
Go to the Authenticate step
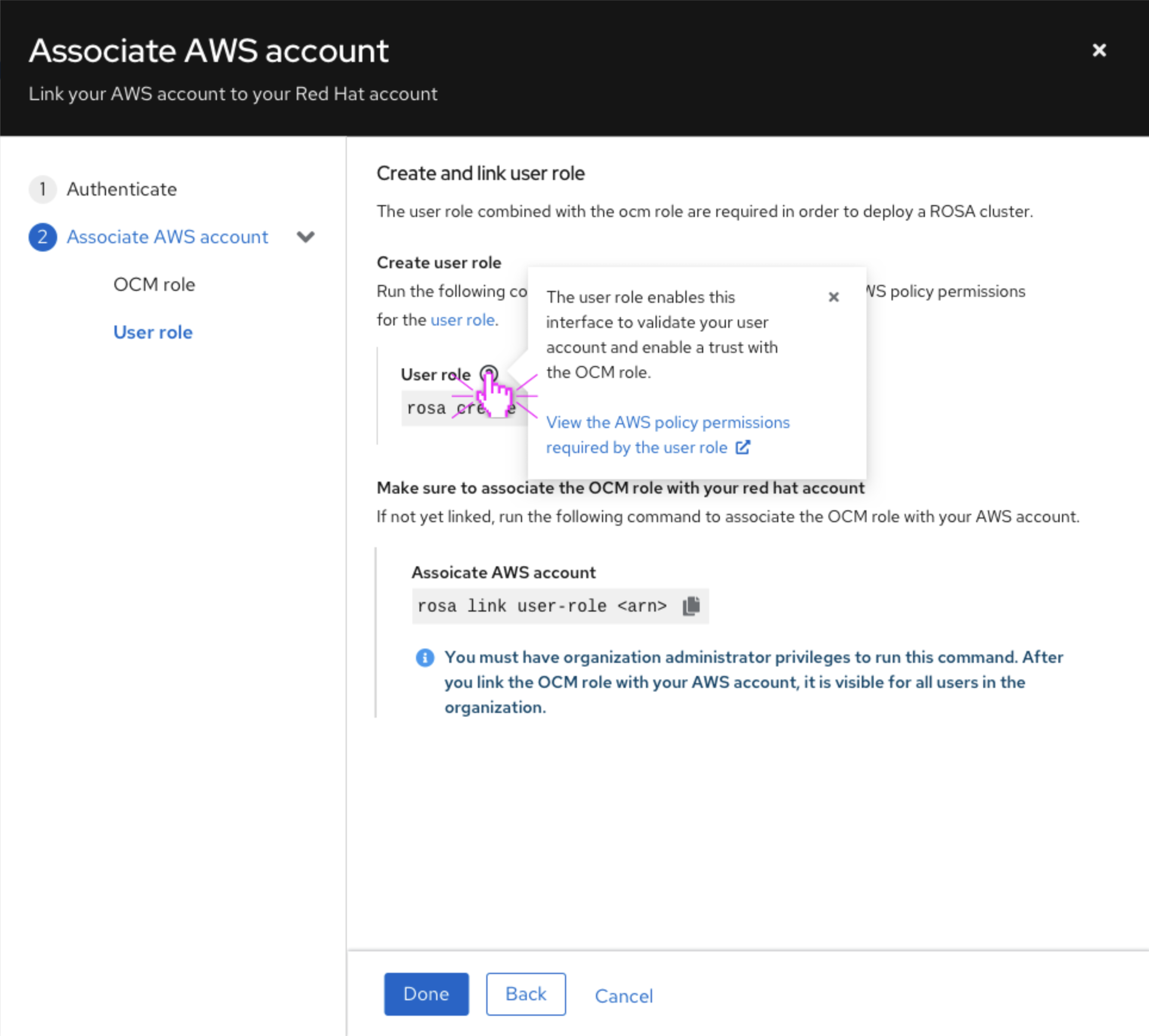point(122,190)
